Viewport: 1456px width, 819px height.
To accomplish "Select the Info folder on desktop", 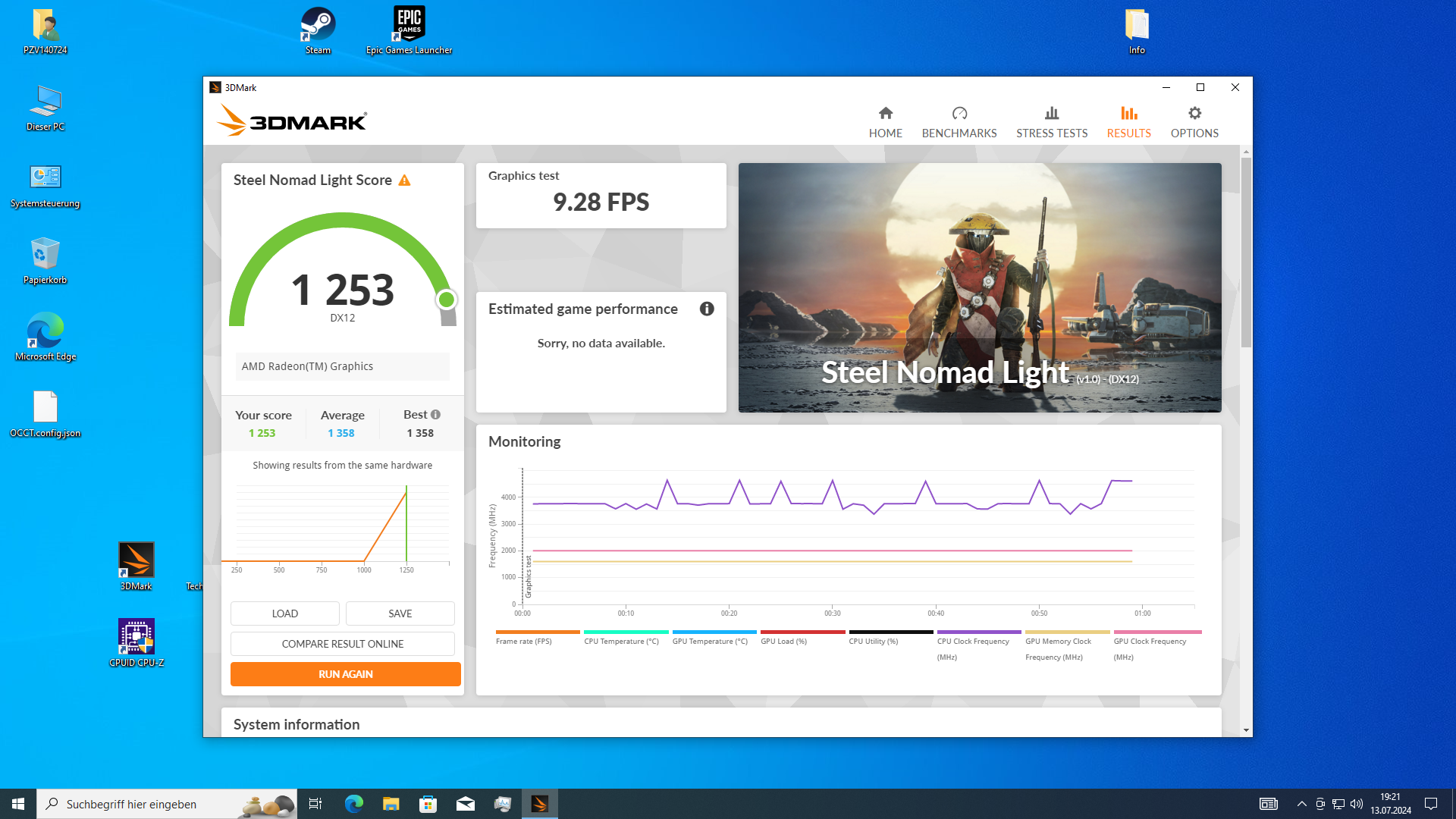I will point(1136,31).
